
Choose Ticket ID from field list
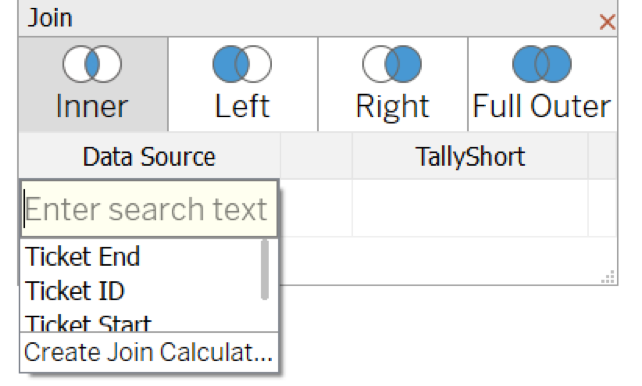[x=75, y=291]
